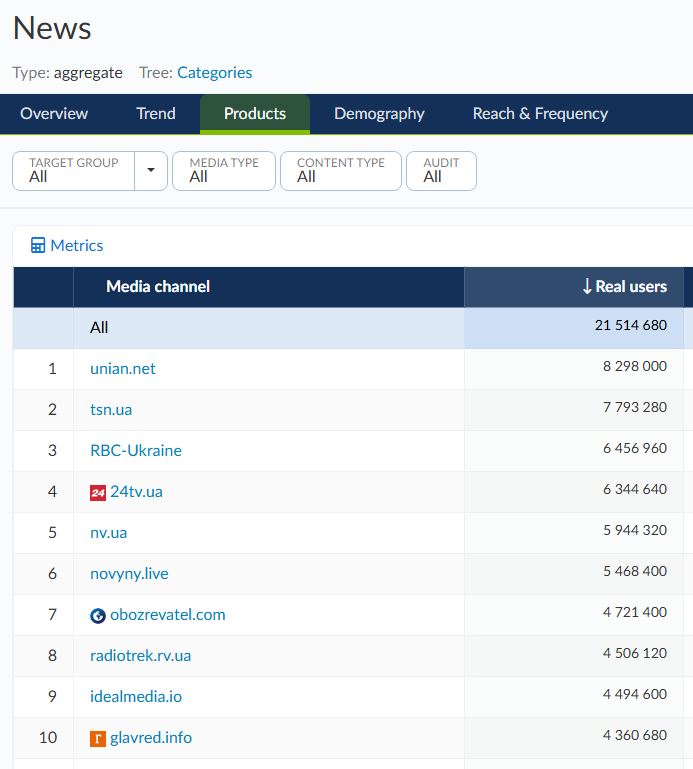The width and height of the screenshot is (693, 769).
Task: Open the Categories tree link
Action: pos(214,73)
